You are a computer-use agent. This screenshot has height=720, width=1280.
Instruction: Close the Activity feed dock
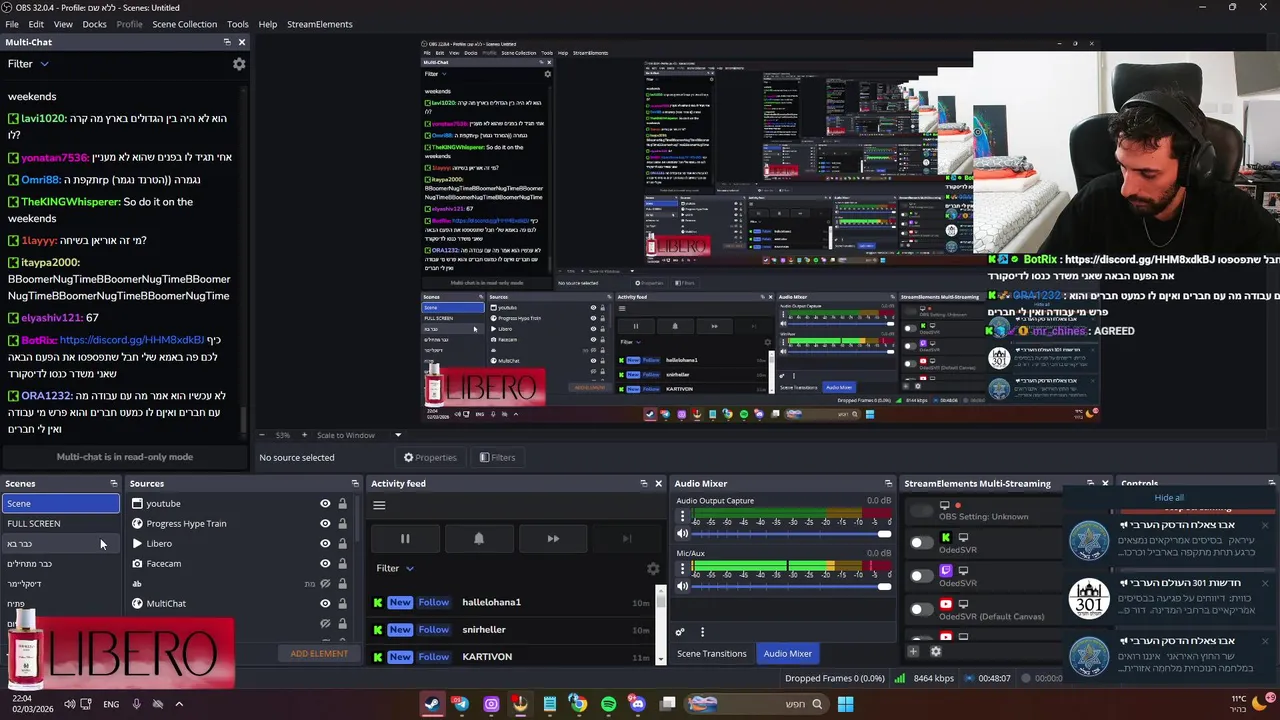click(x=658, y=483)
